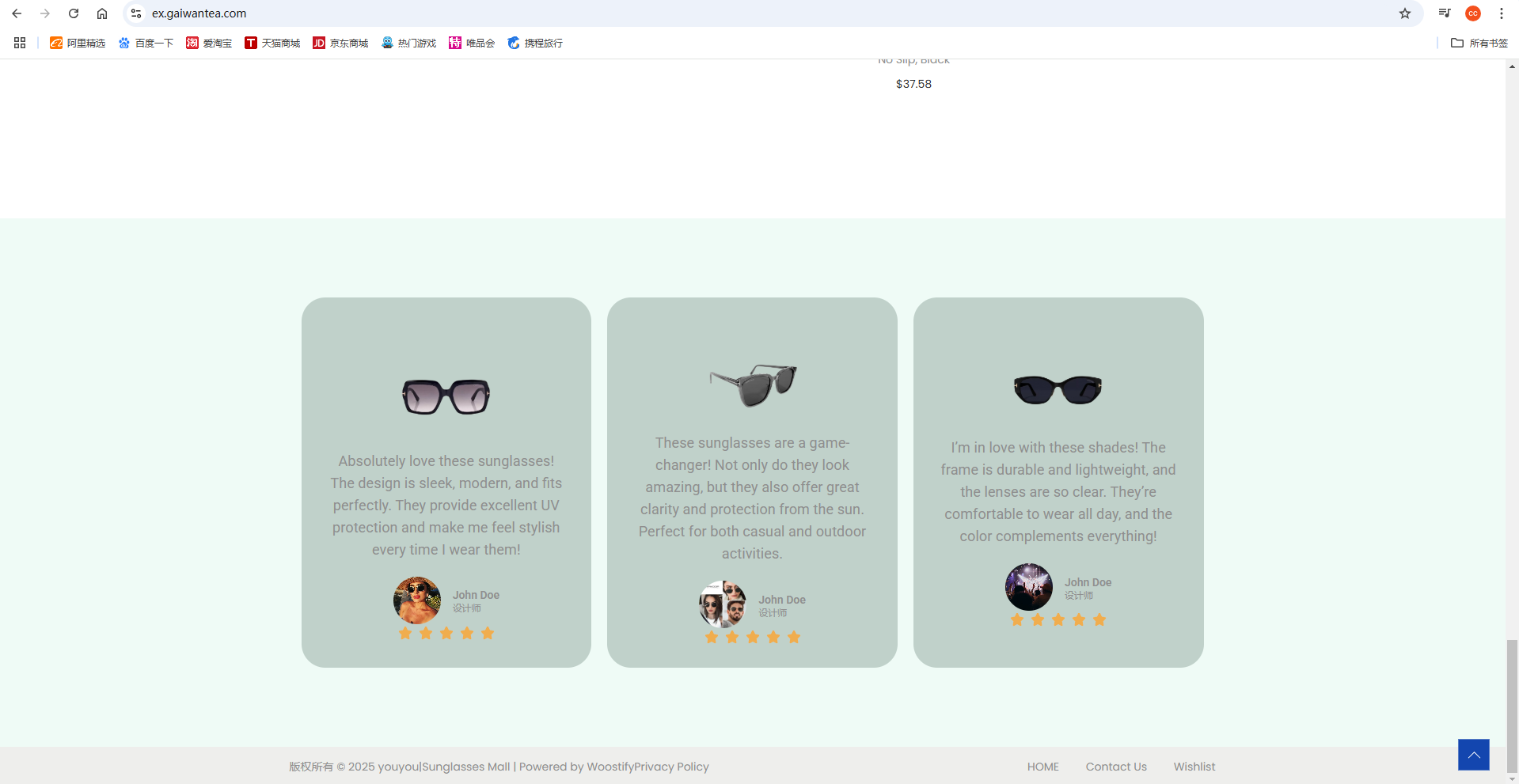Click the browser profile avatar
1519x784 pixels.
[1473, 13]
